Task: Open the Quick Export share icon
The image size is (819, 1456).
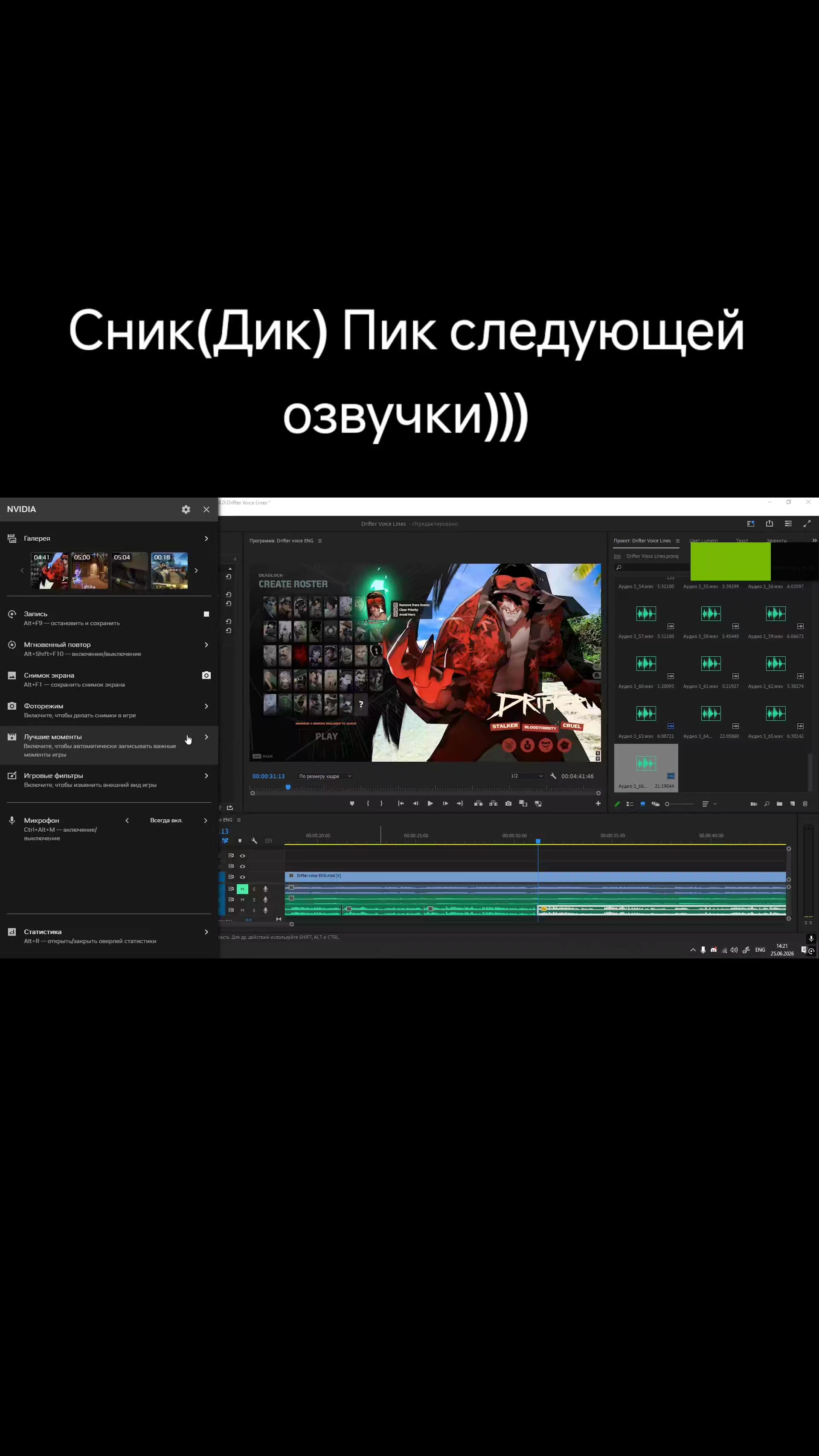Action: [769, 524]
